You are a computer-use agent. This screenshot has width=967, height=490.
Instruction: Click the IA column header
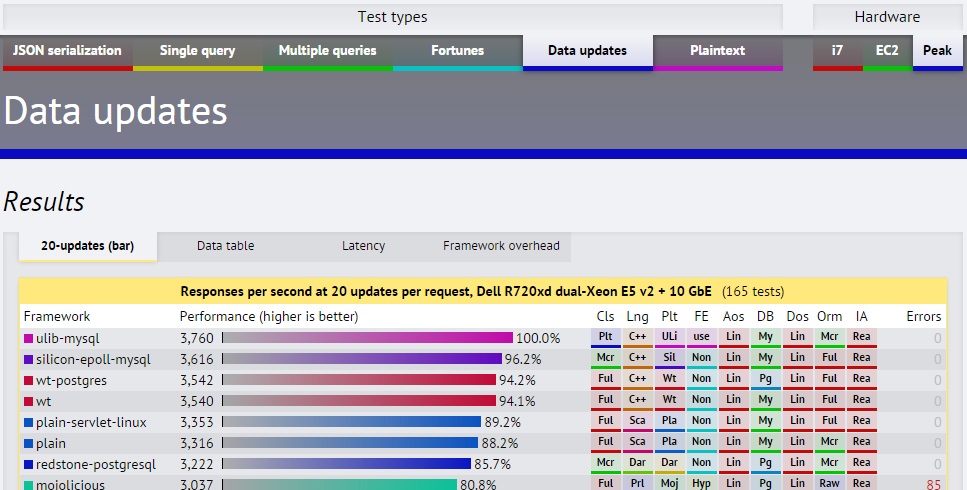(x=862, y=316)
